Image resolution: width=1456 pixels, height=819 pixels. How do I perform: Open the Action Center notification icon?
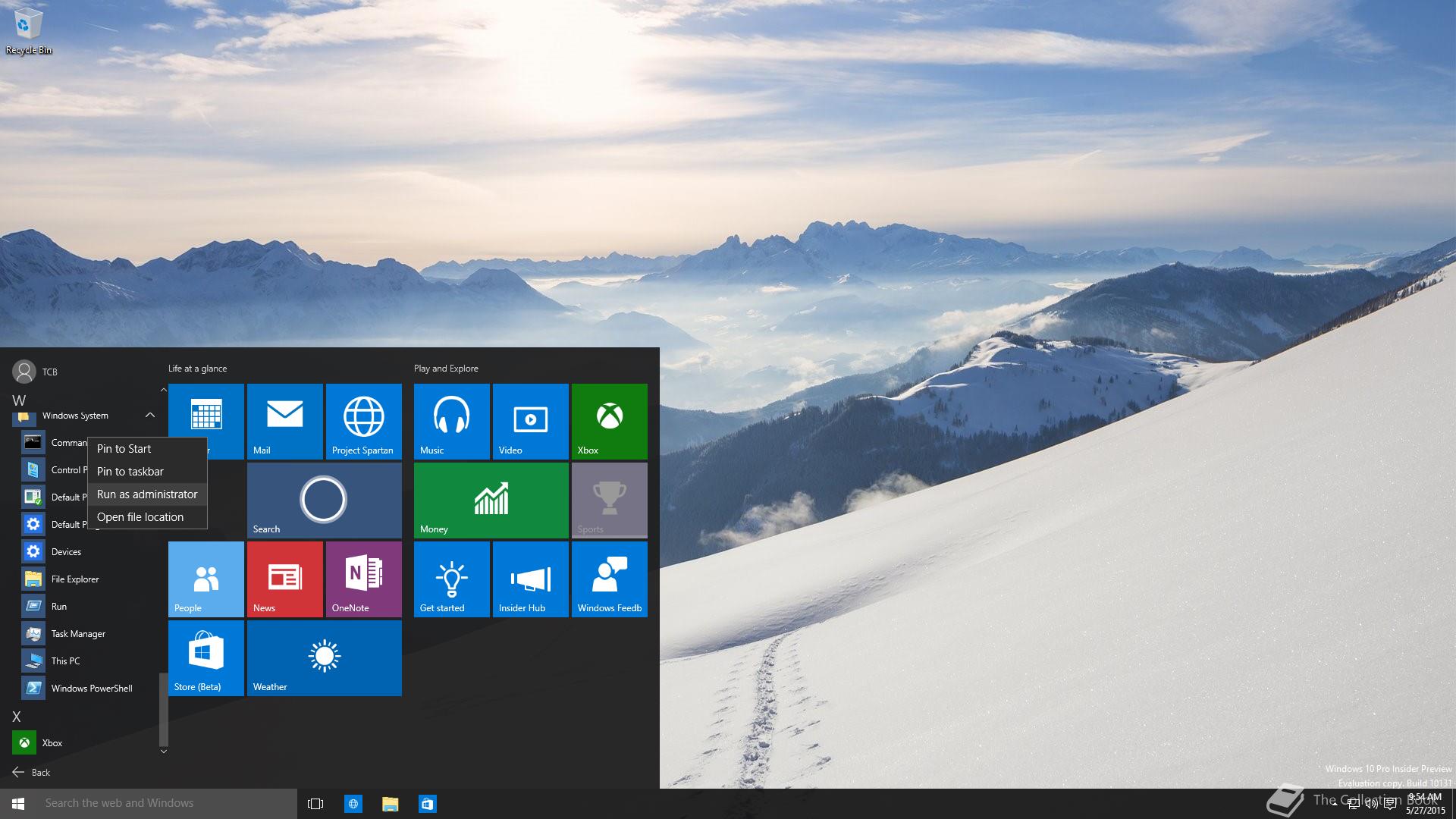coord(1390,804)
